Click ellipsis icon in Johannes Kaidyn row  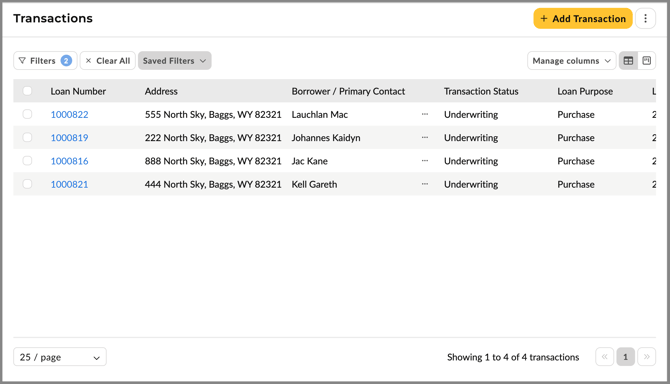click(x=425, y=138)
